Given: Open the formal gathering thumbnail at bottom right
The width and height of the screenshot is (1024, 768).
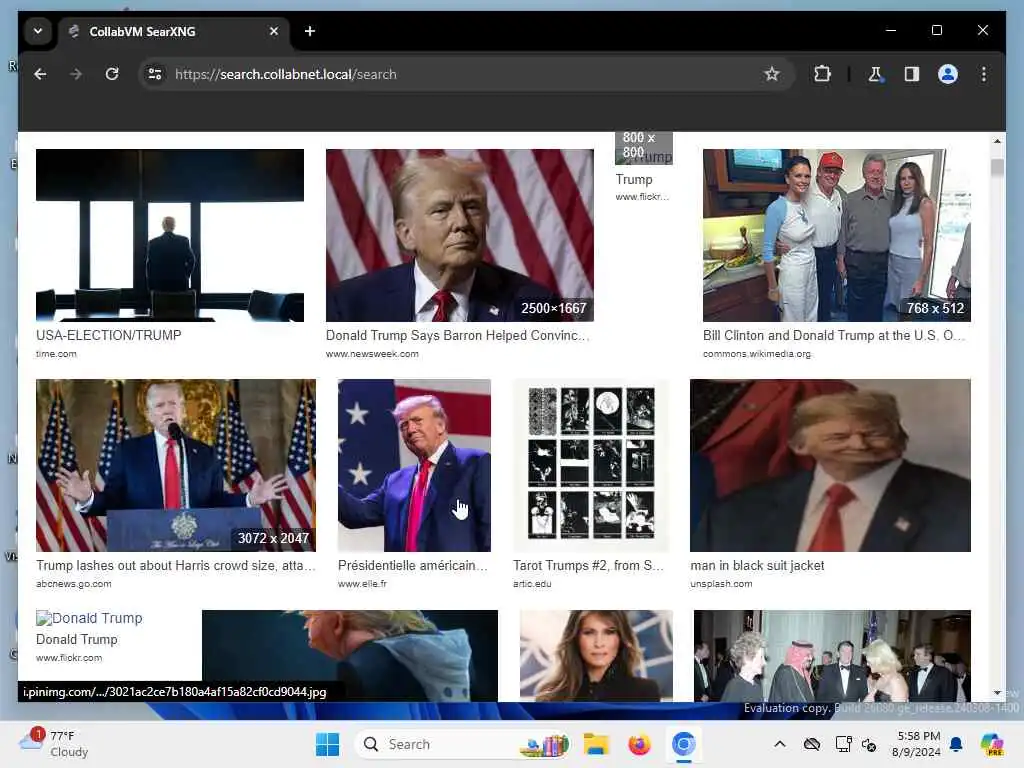Looking at the screenshot, I should (832, 656).
